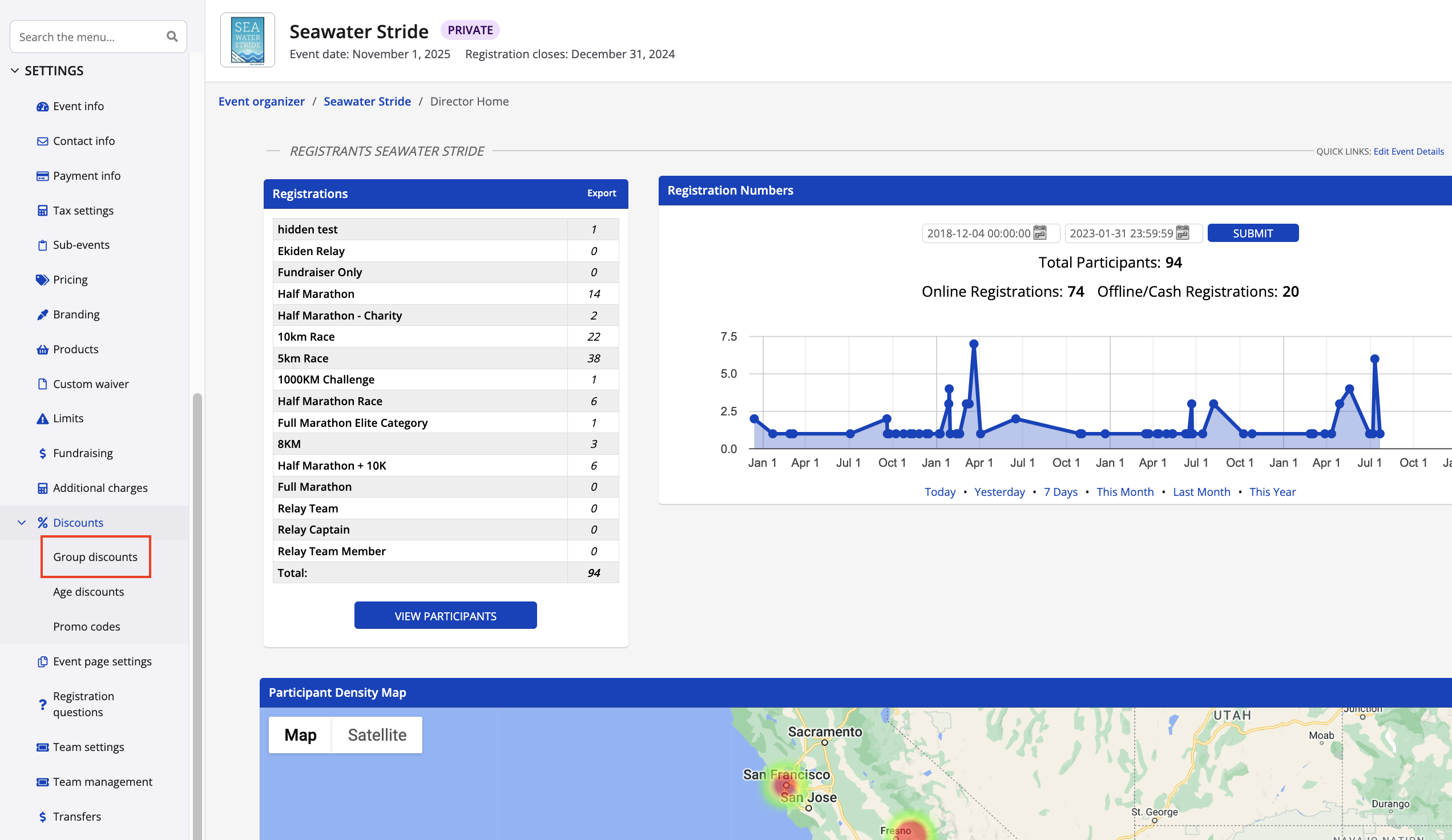The width and height of the screenshot is (1452, 840).
Task: Click the Products basket icon
Action: pyautogui.click(x=42, y=350)
